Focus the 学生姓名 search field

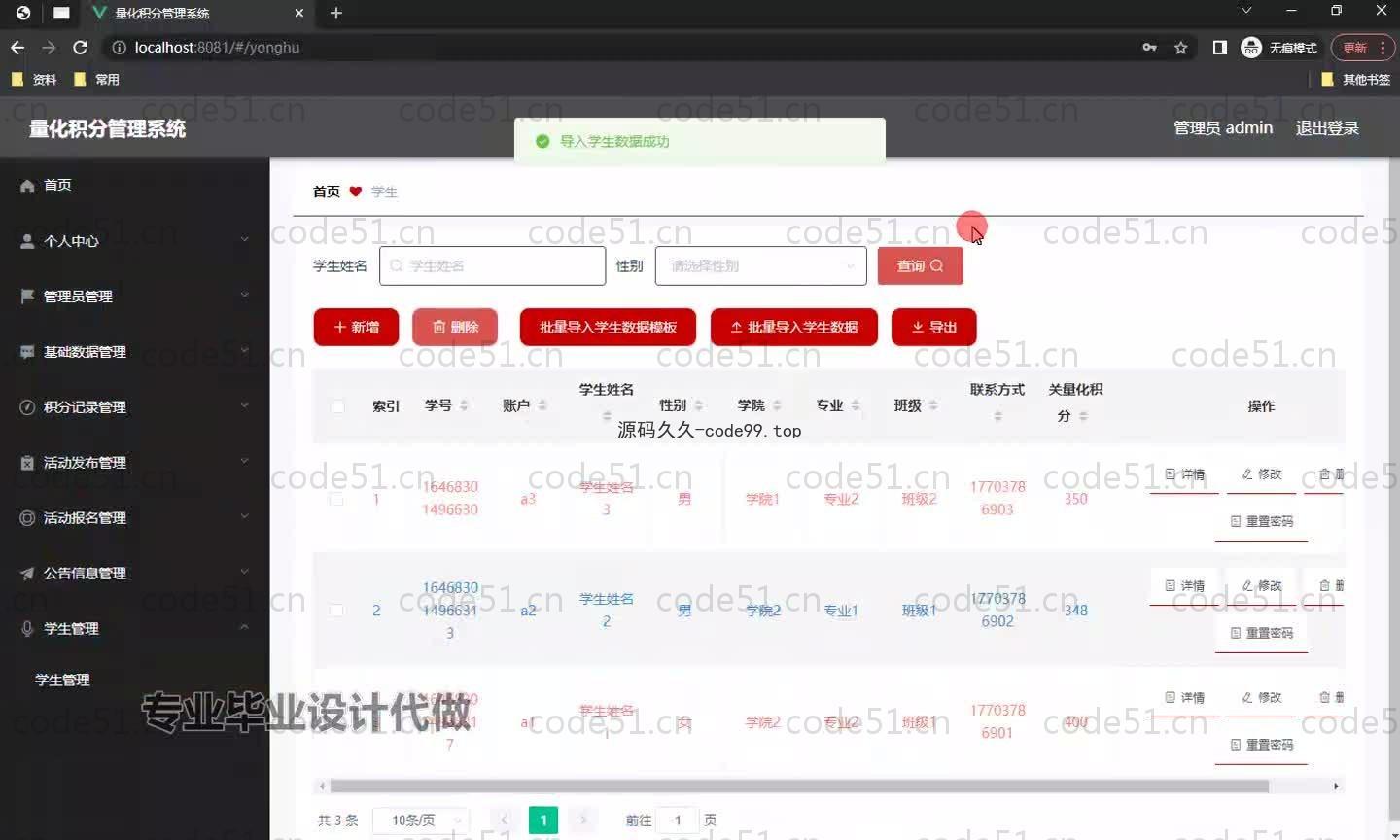click(492, 265)
